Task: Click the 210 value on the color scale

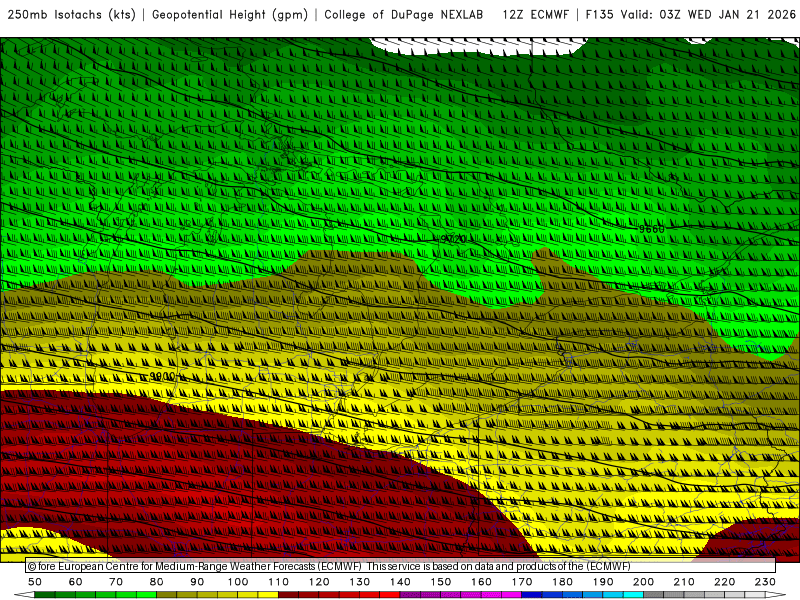Action: click(684, 582)
